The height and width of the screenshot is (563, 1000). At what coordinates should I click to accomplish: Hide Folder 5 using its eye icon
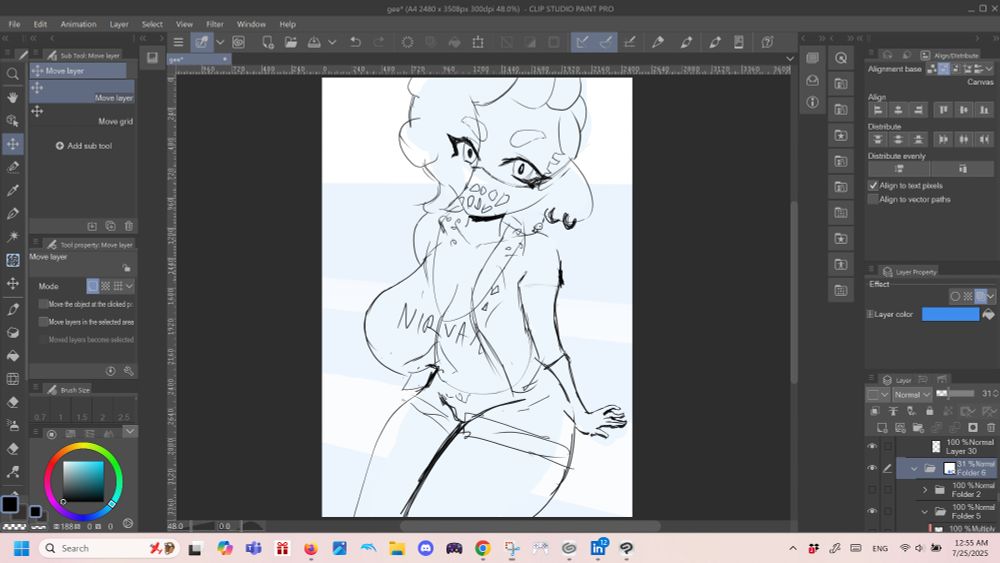(872, 511)
